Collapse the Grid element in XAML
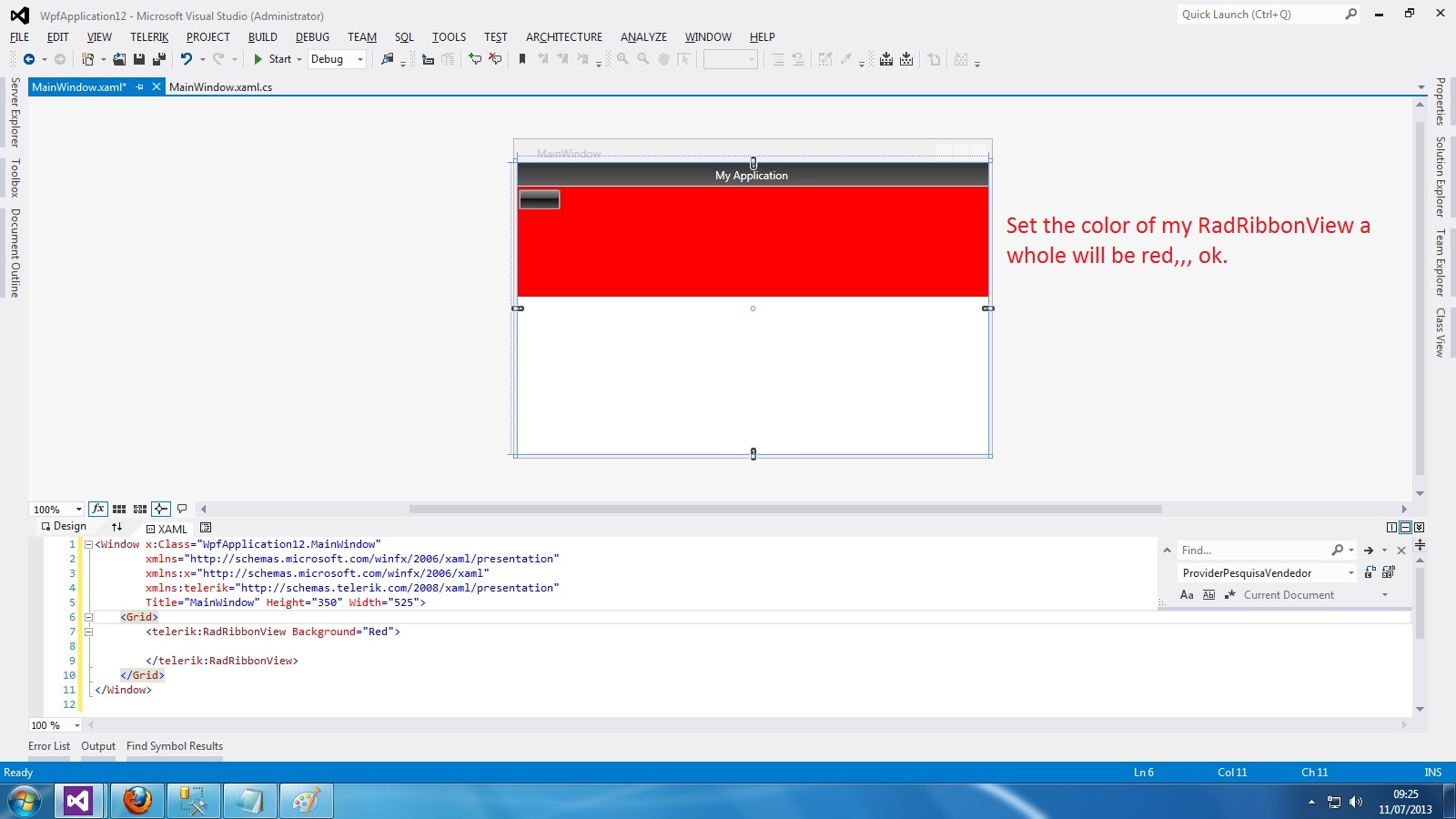The width and height of the screenshot is (1456, 819). pos(88,617)
